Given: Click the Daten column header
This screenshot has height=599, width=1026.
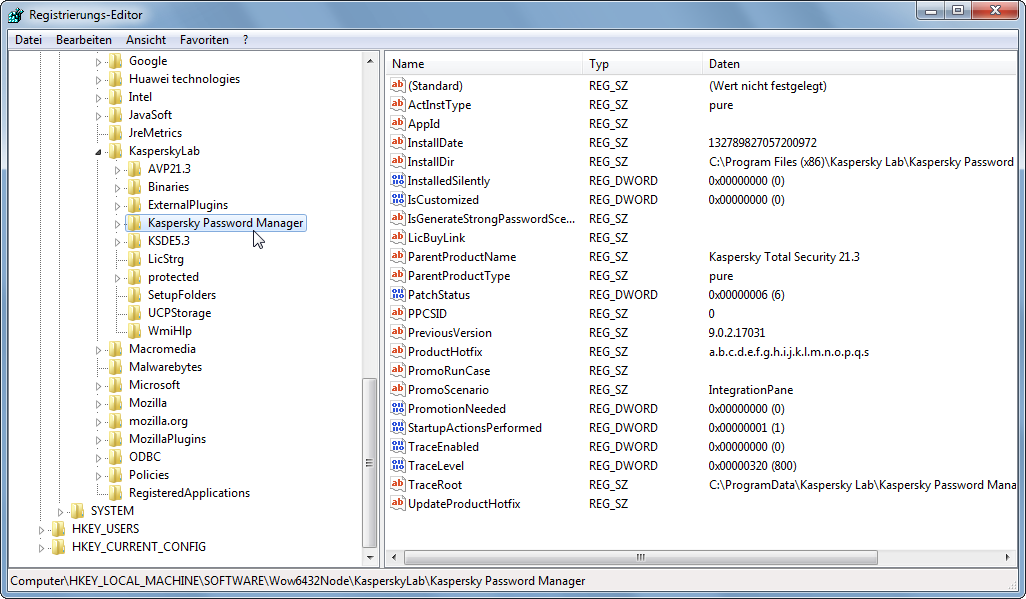Looking at the screenshot, I should 858,64.
